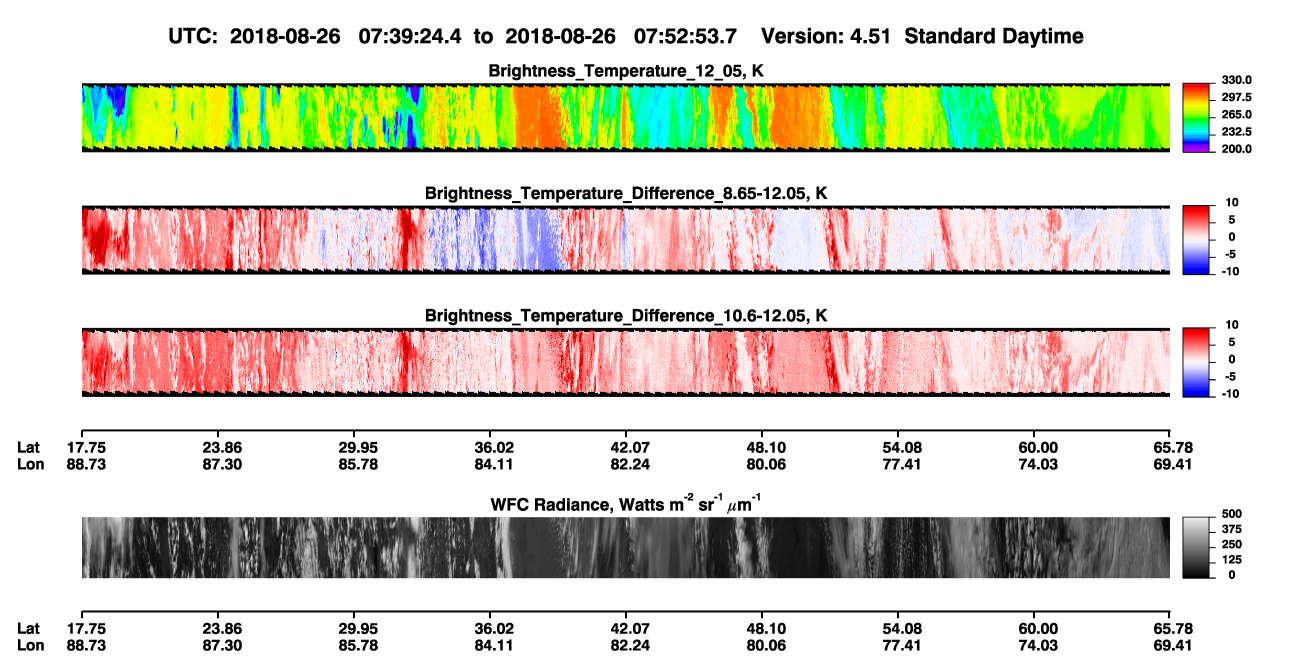Click the 'Brightness_Temperature_Difference_8.65-12.05, K' title
The height and width of the screenshot is (667, 1300).
[626, 193]
